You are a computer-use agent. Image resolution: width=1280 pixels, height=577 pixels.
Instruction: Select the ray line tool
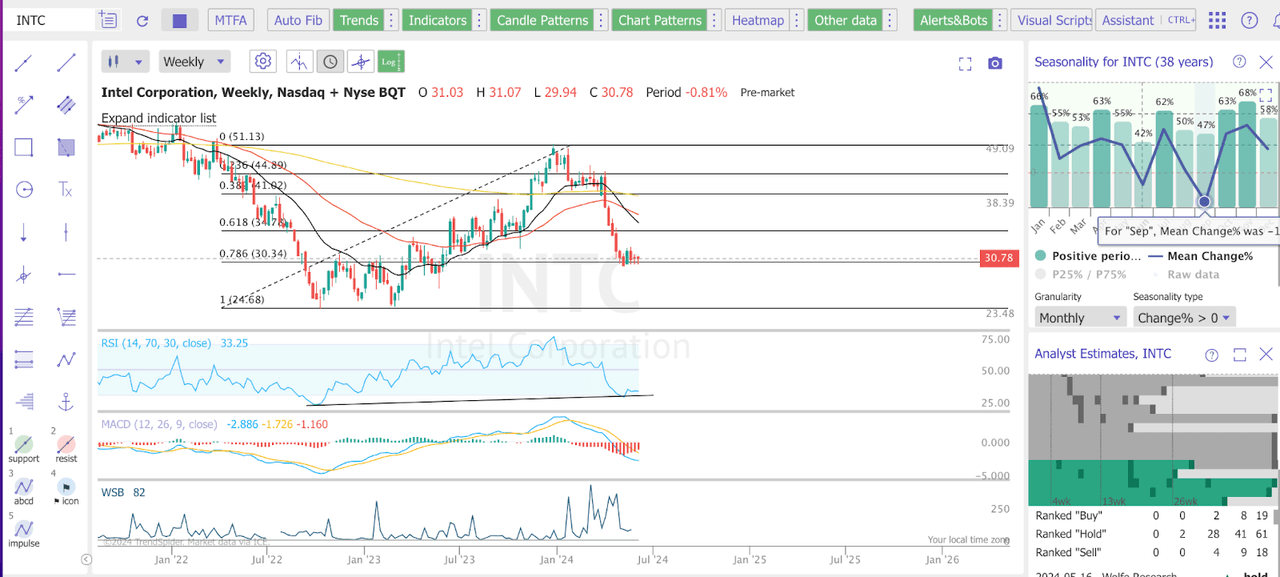pyautogui.click(x=66, y=62)
